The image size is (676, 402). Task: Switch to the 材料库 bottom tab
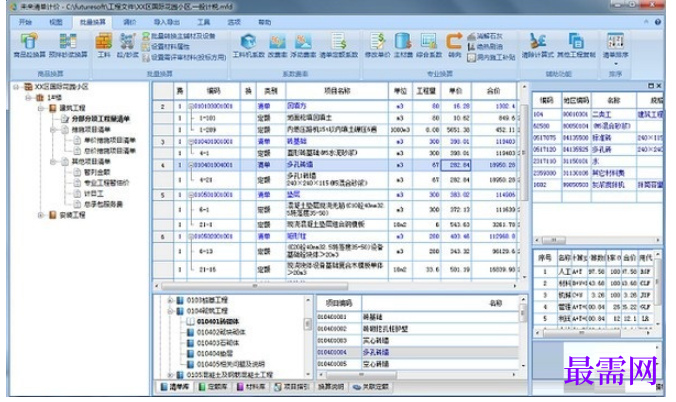pos(250,387)
